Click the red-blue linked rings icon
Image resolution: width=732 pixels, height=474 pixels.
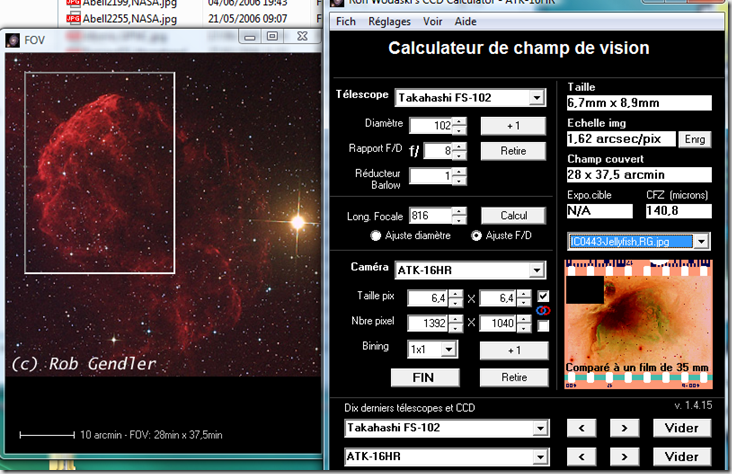[543, 311]
